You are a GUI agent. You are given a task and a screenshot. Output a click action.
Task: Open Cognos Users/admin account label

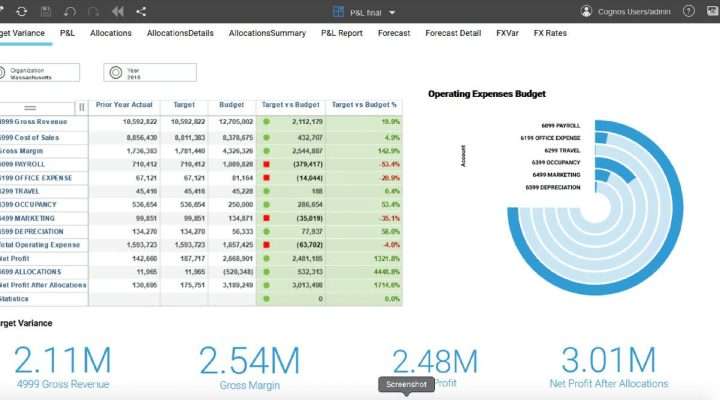[634, 12]
